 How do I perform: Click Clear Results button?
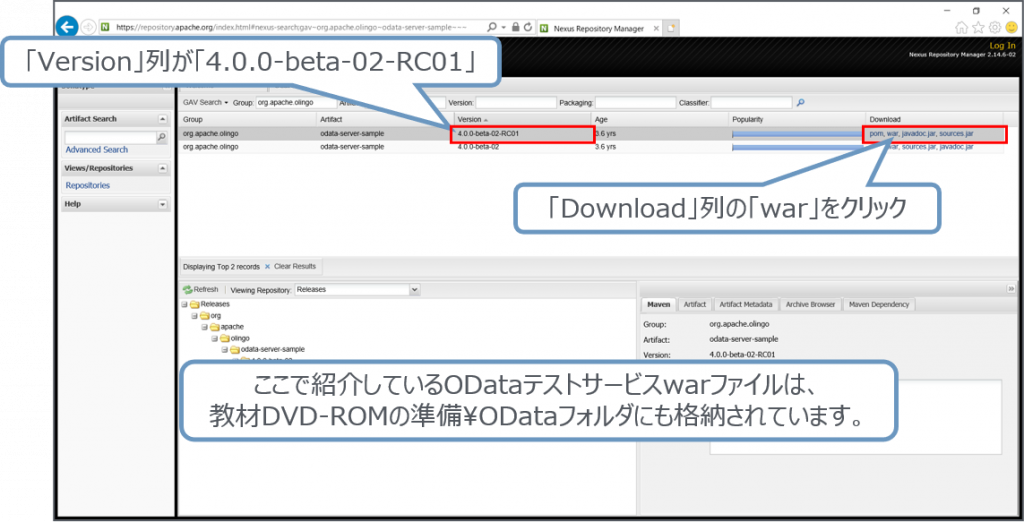pyautogui.click(x=294, y=267)
